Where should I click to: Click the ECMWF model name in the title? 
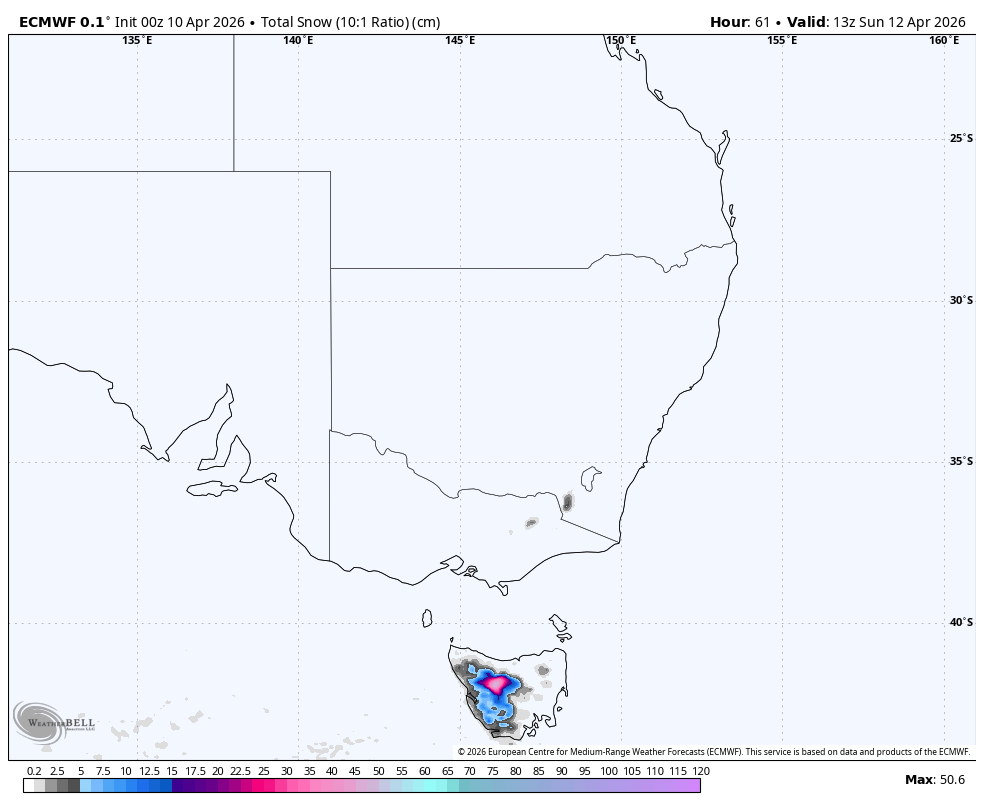[48, 17]
